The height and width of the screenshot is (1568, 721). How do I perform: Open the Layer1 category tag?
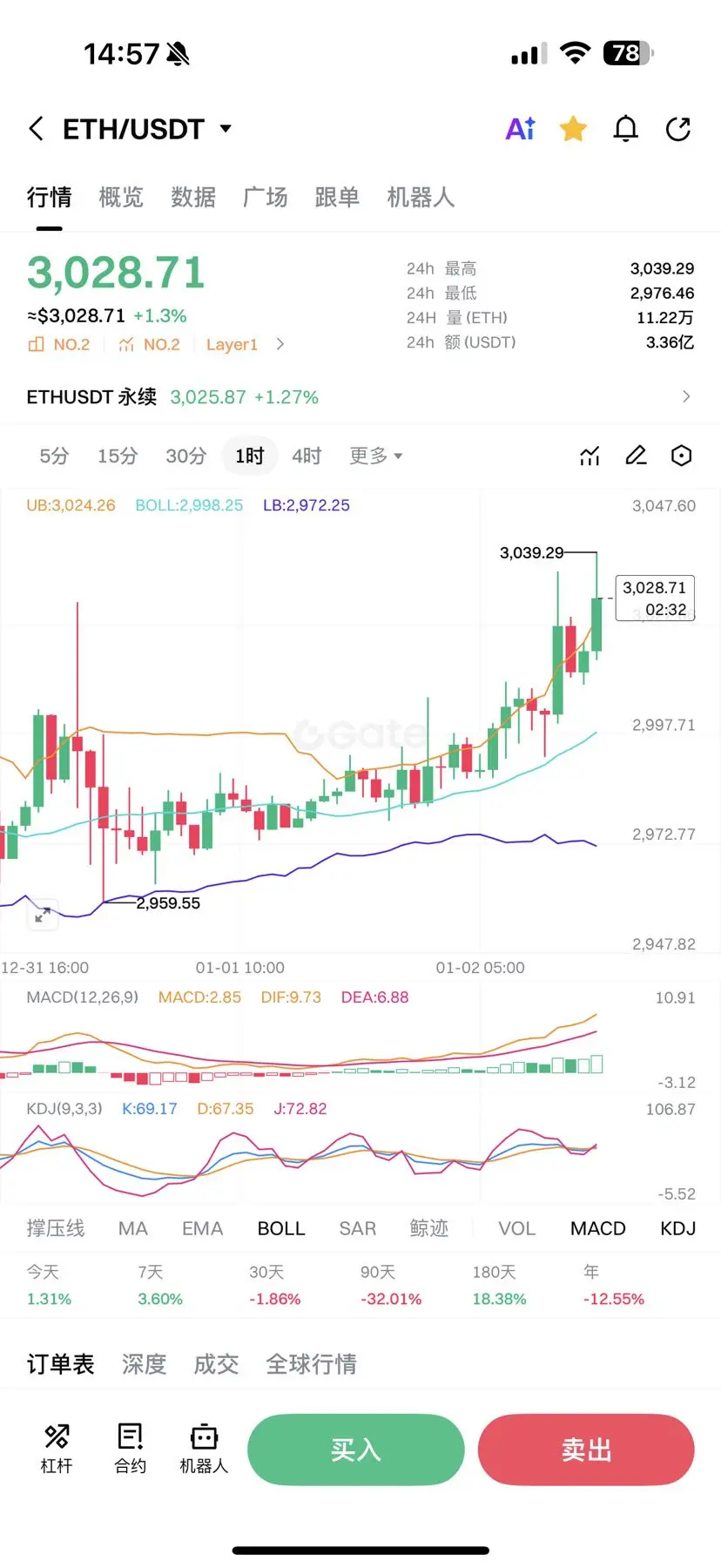click(x=232, y=345)
